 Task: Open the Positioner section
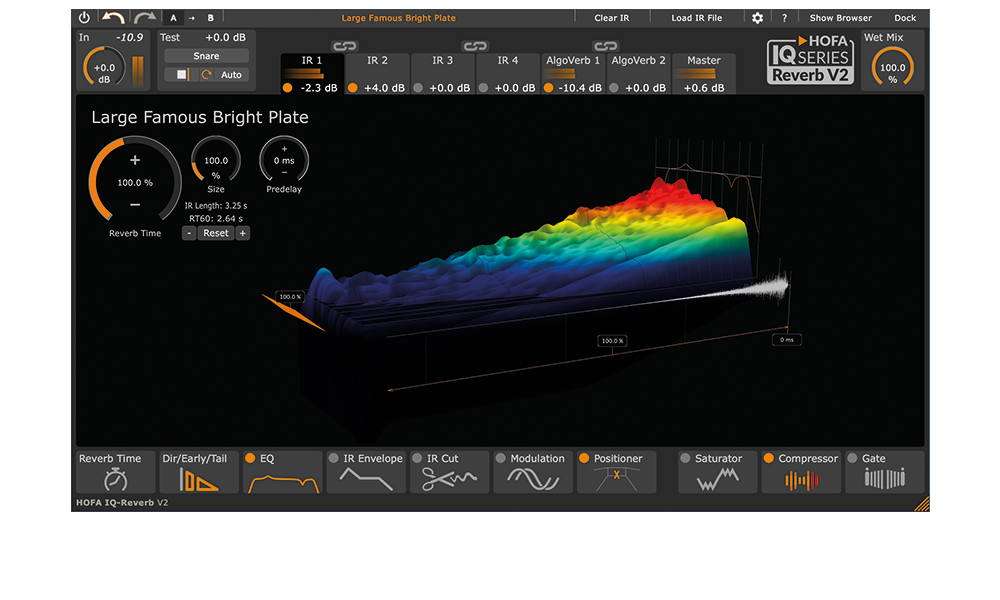[x=617, y=472]
